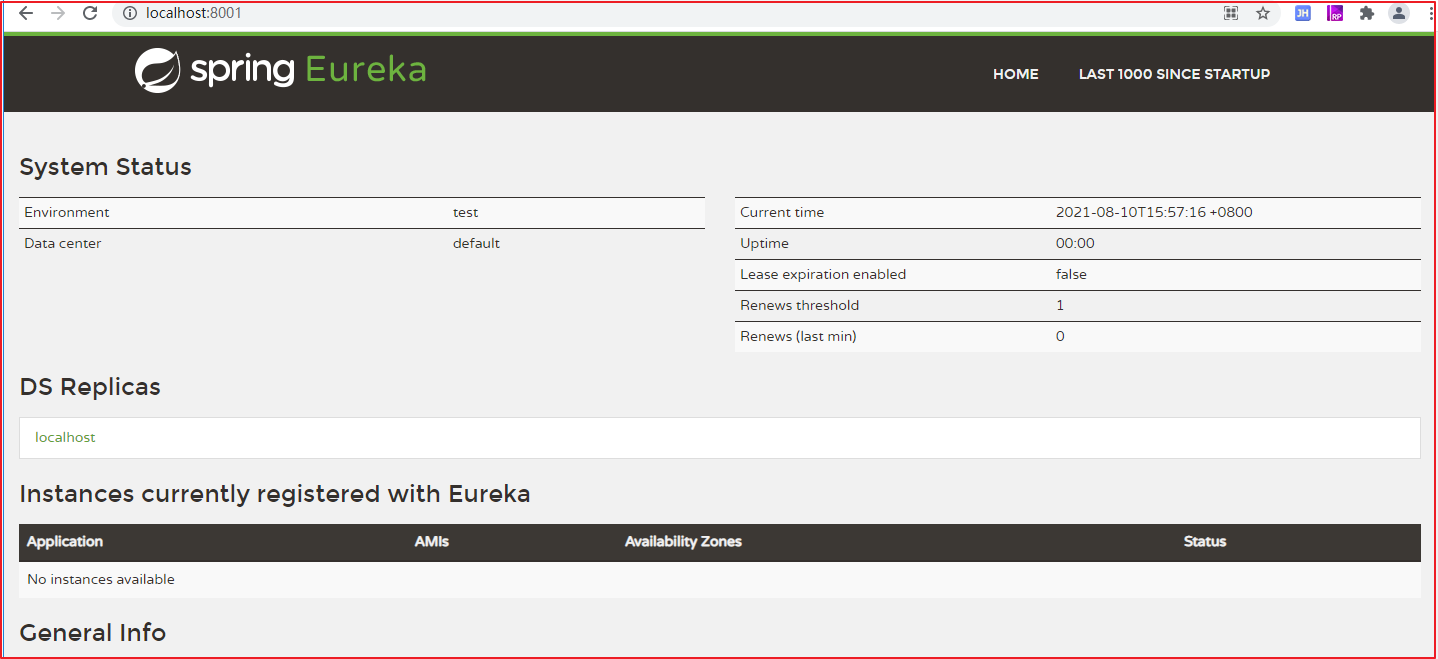Reload the Eureka dashboard page

(x=90, y=13)
